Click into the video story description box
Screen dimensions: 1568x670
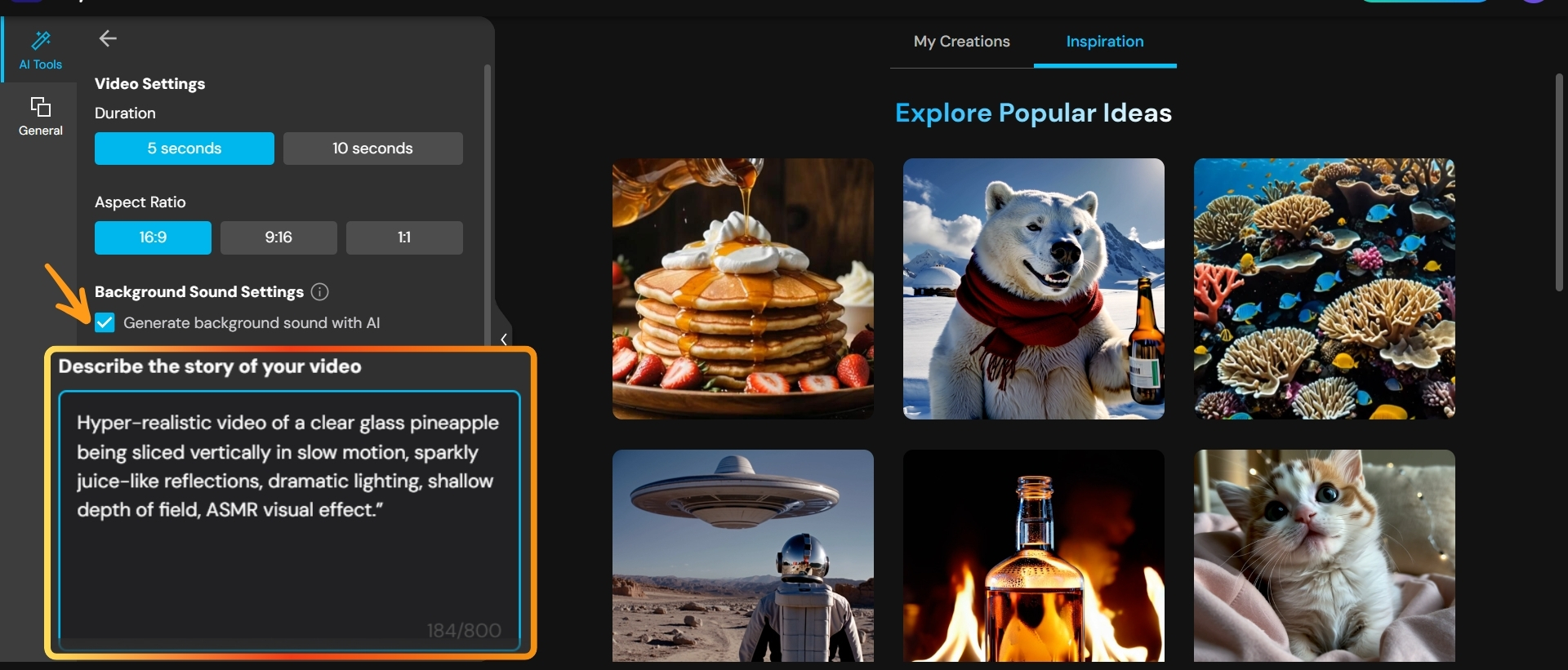(289, 521)
